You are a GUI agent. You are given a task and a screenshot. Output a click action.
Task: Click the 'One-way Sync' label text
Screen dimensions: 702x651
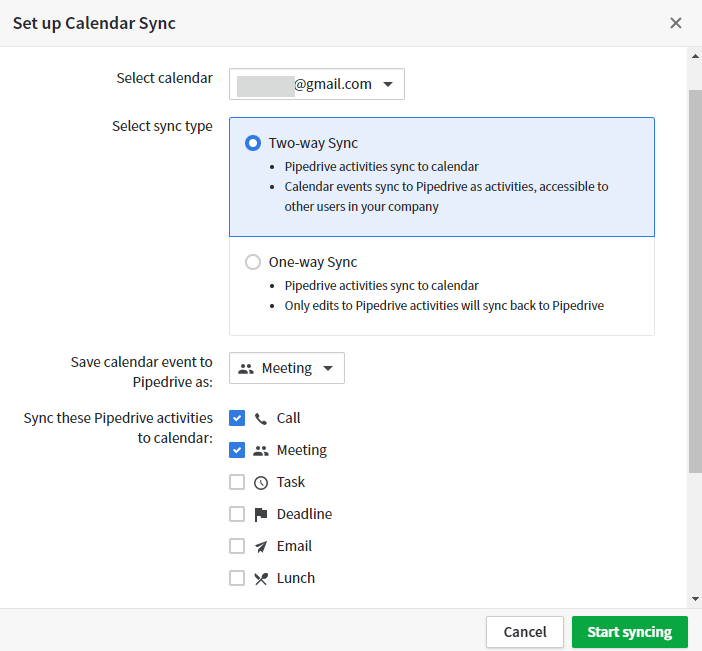click(312, 262)
